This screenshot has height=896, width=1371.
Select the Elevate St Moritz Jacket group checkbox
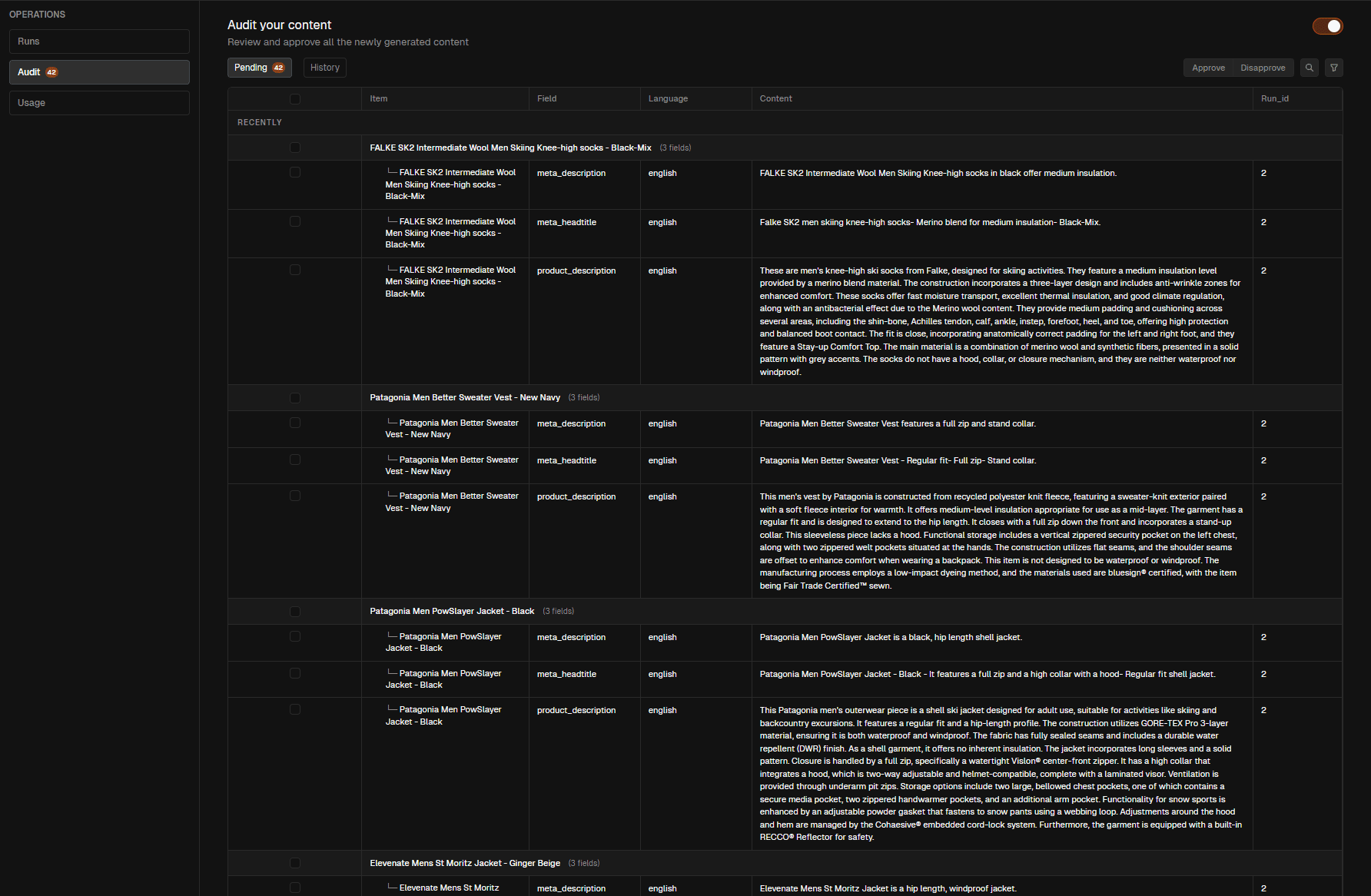(x=295, y=863)
